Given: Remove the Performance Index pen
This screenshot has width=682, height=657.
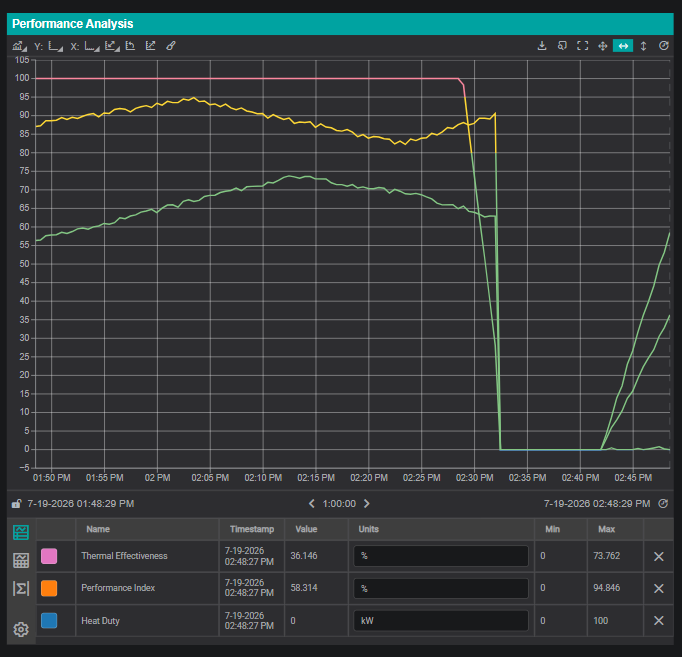Looking at the screenshot, I should coord(659,589).
